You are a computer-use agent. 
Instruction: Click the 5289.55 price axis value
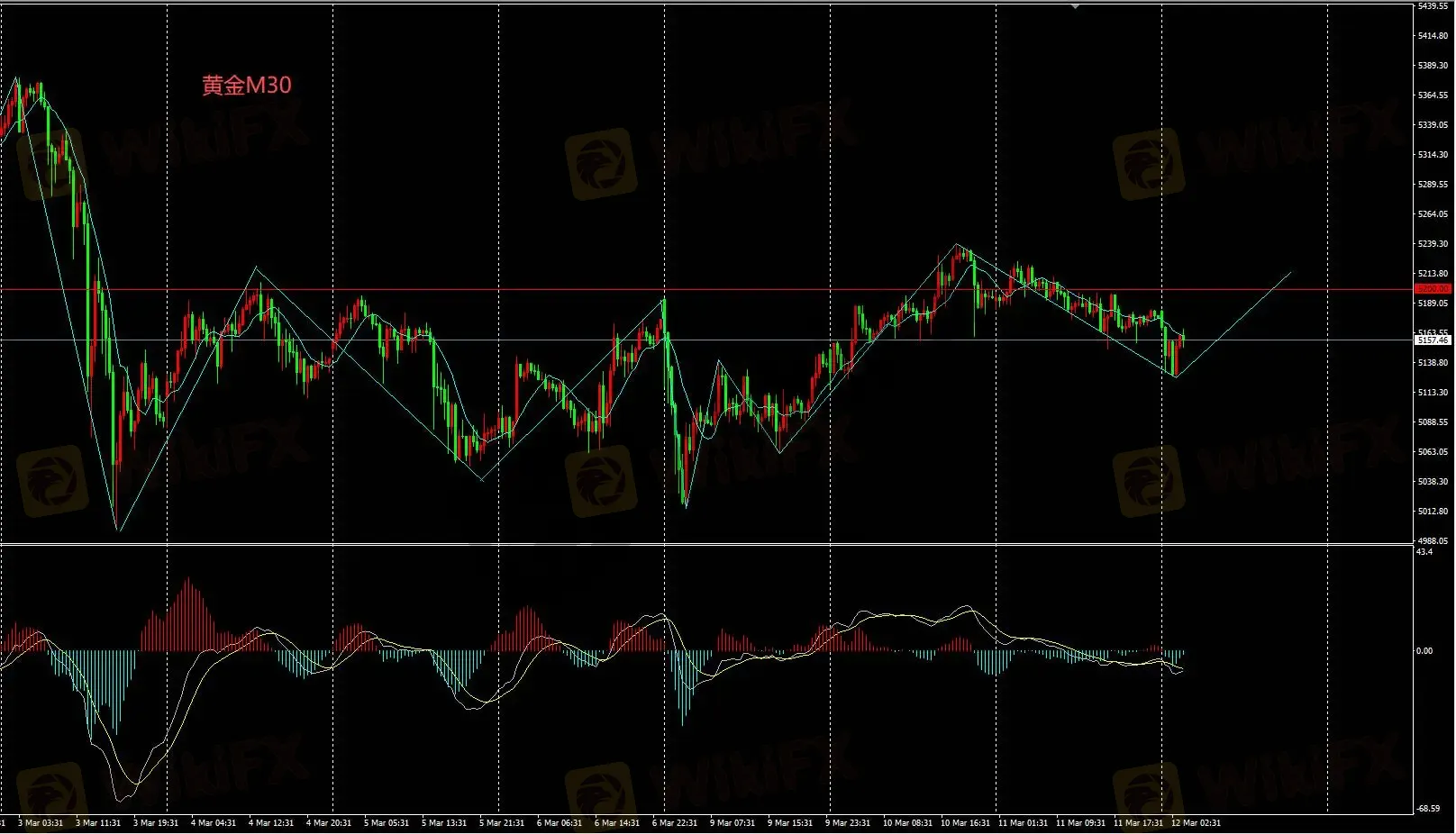click(x=1433, y=185)
